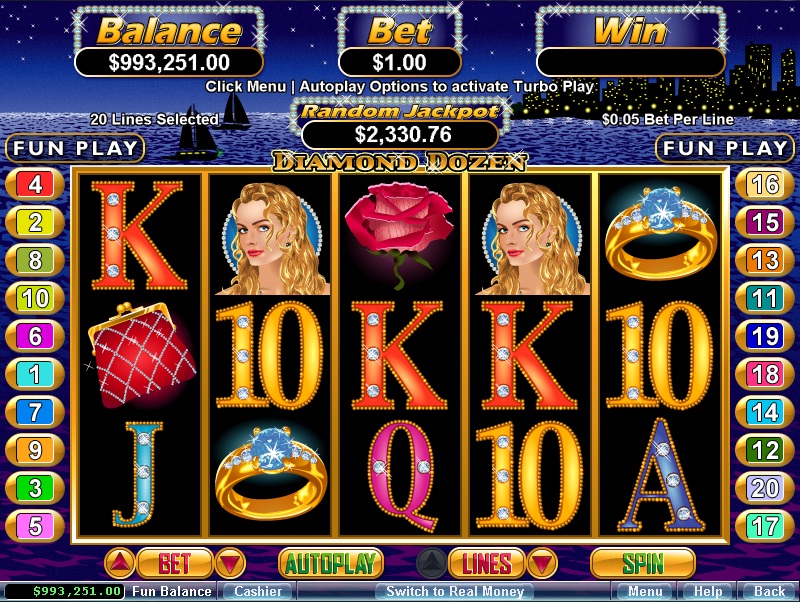Select payline 4 indicator

[35, 184]
